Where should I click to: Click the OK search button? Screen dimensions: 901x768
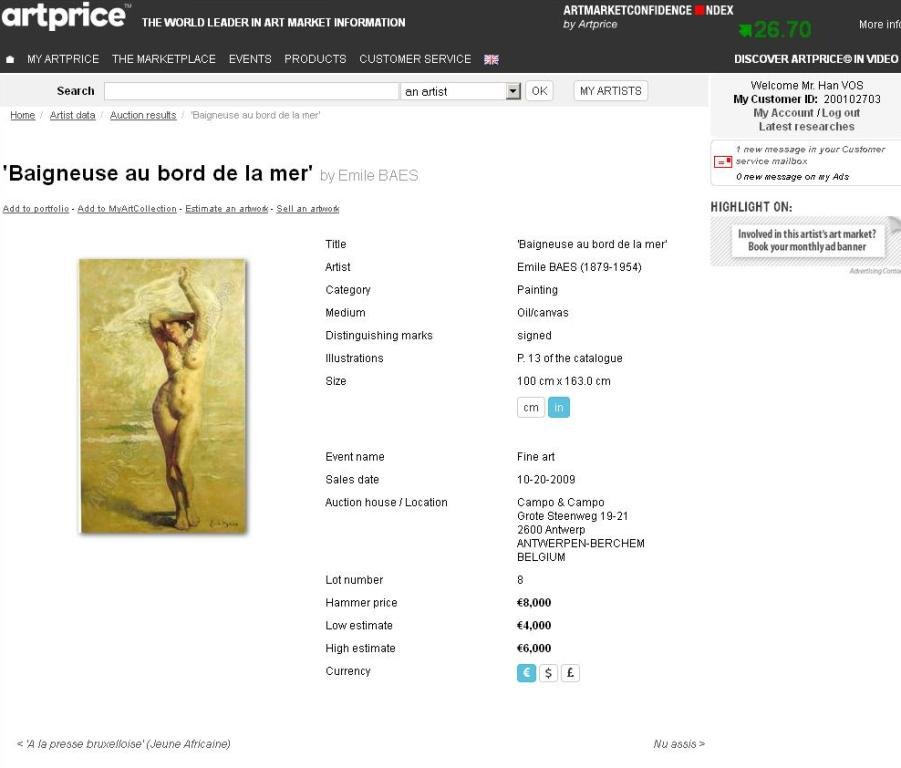pyautogui.click(x=540, y=91)
